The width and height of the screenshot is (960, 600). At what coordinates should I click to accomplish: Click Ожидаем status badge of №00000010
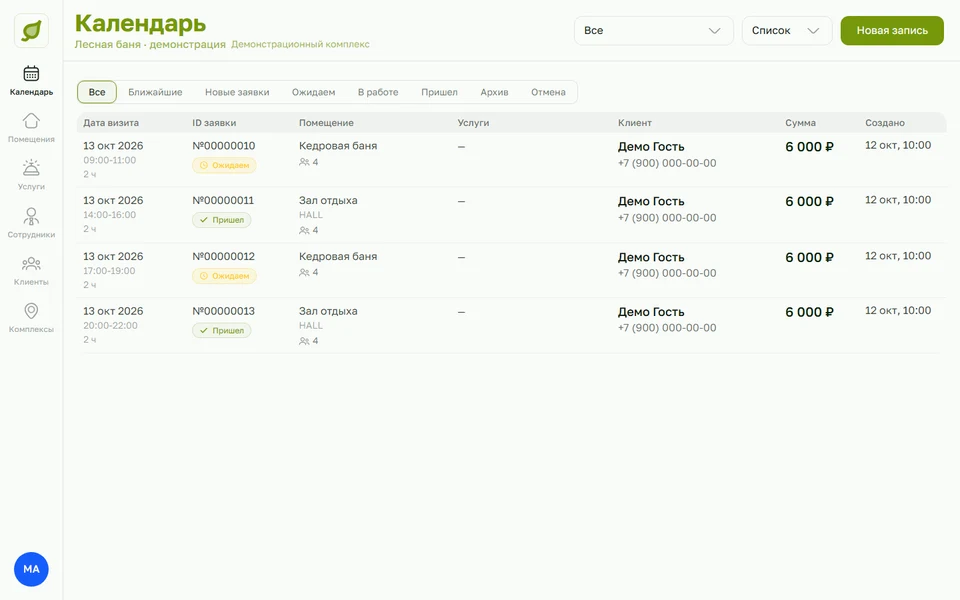click(x=224, y=165)
